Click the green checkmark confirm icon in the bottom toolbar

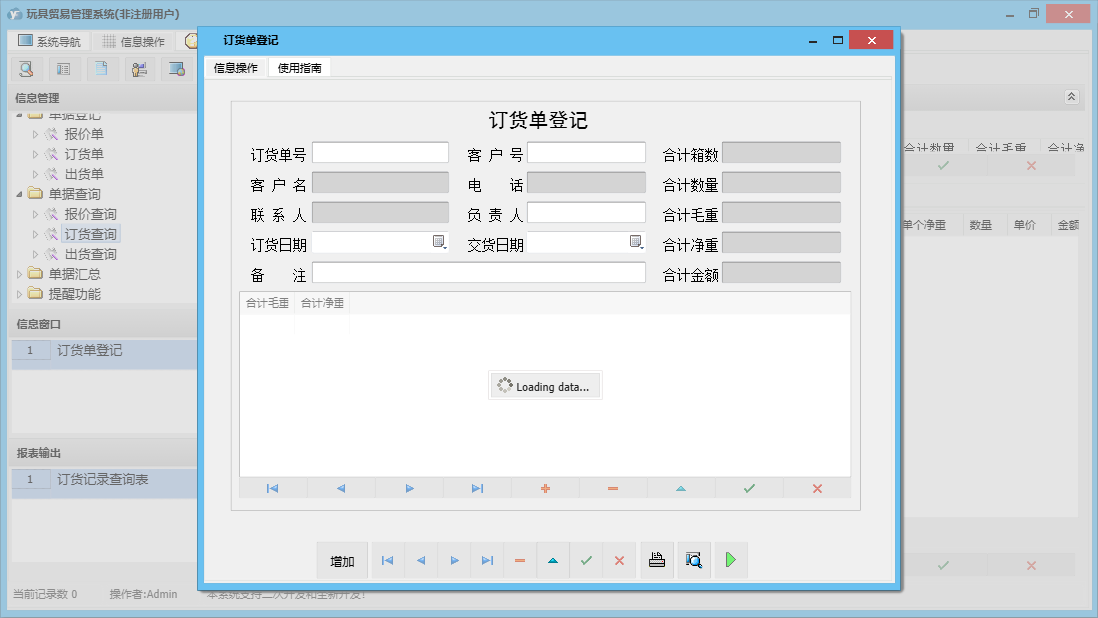tap(586, 560)
